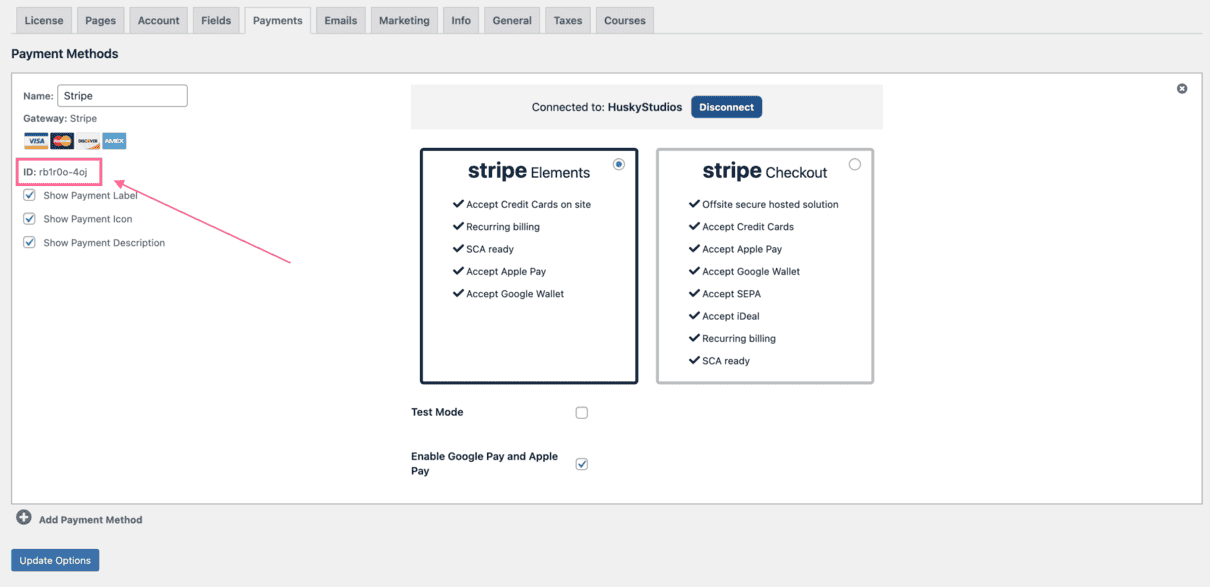Click the Mastercard icon
Screen dimensions: 1210x587
[62, 141]
